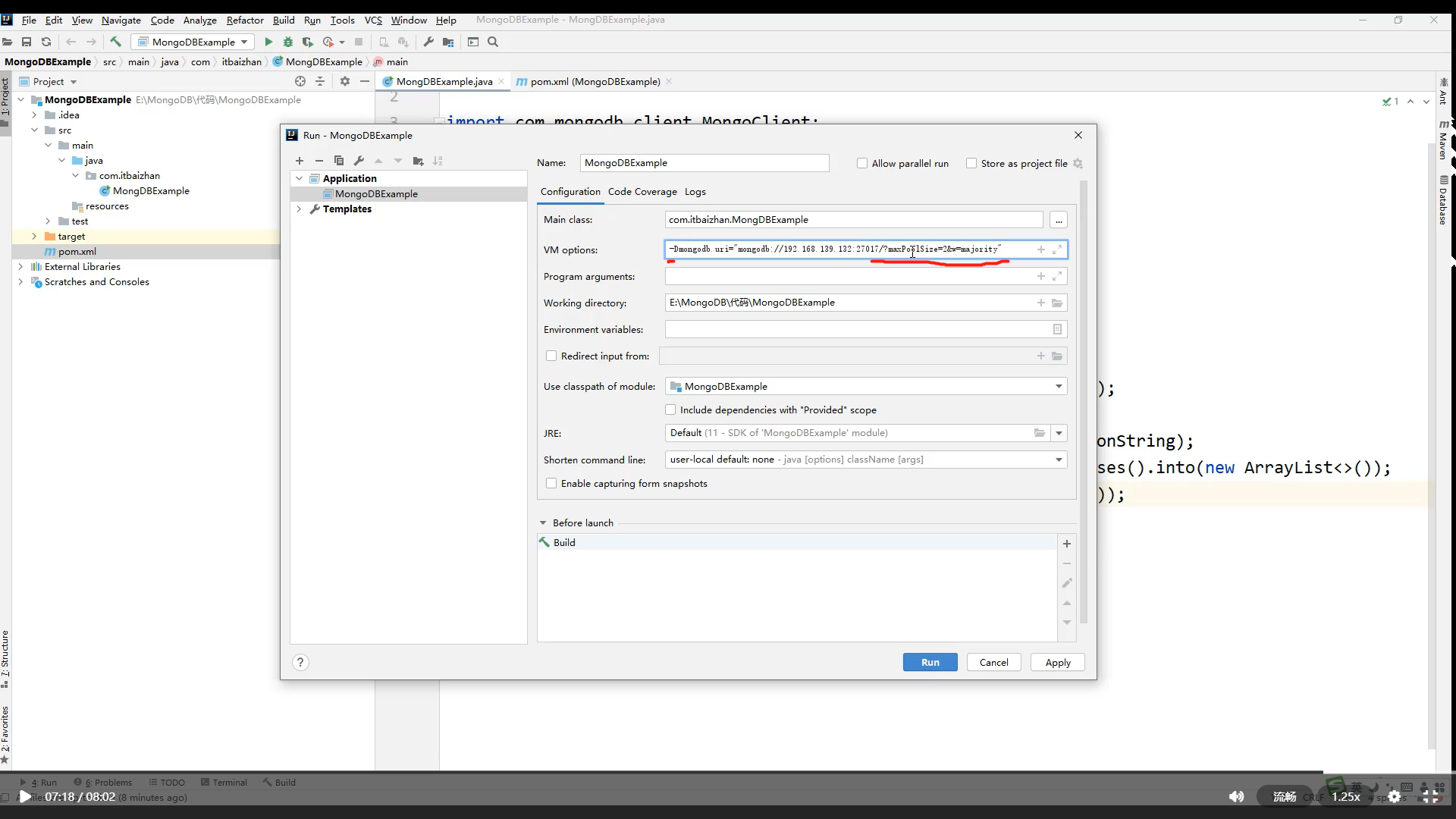Viewport: 1456px width, 819px height.
Task: Open MongoDBExample run configuration dropdown in toolbar
Action: 193,42
